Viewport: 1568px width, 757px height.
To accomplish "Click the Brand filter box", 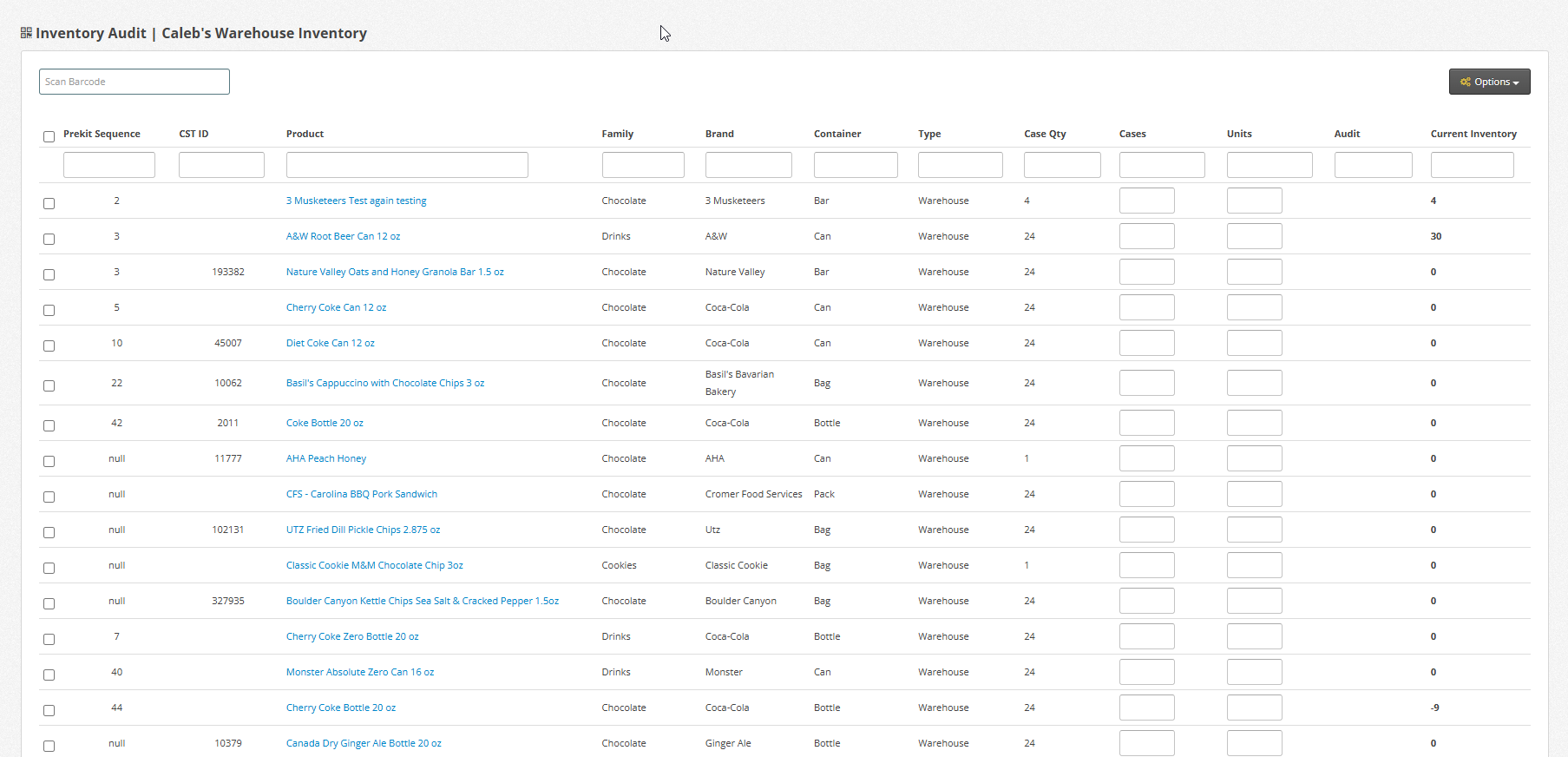I will (x=749, y=165).
